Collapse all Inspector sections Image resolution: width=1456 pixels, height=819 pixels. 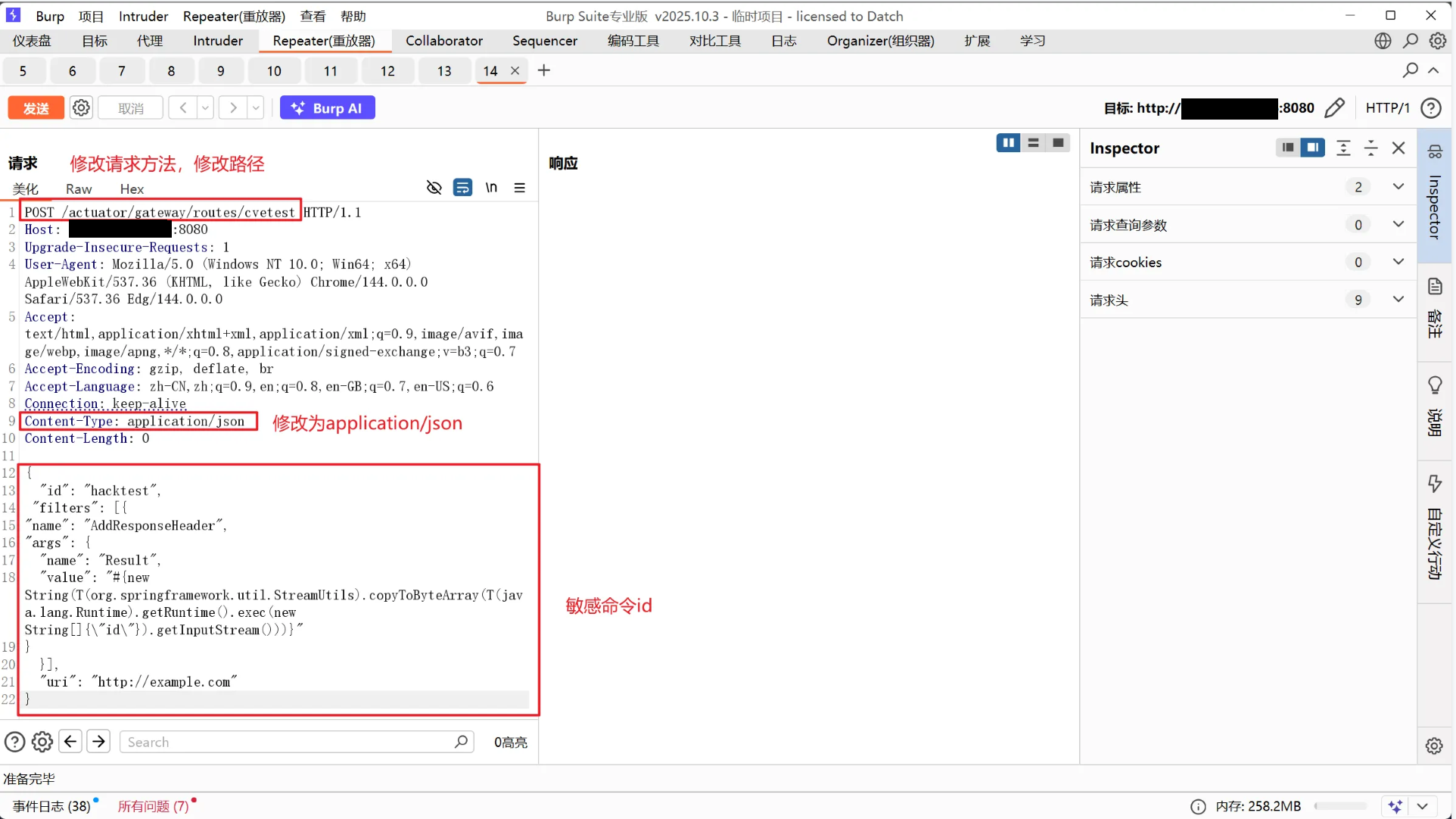1370,148
